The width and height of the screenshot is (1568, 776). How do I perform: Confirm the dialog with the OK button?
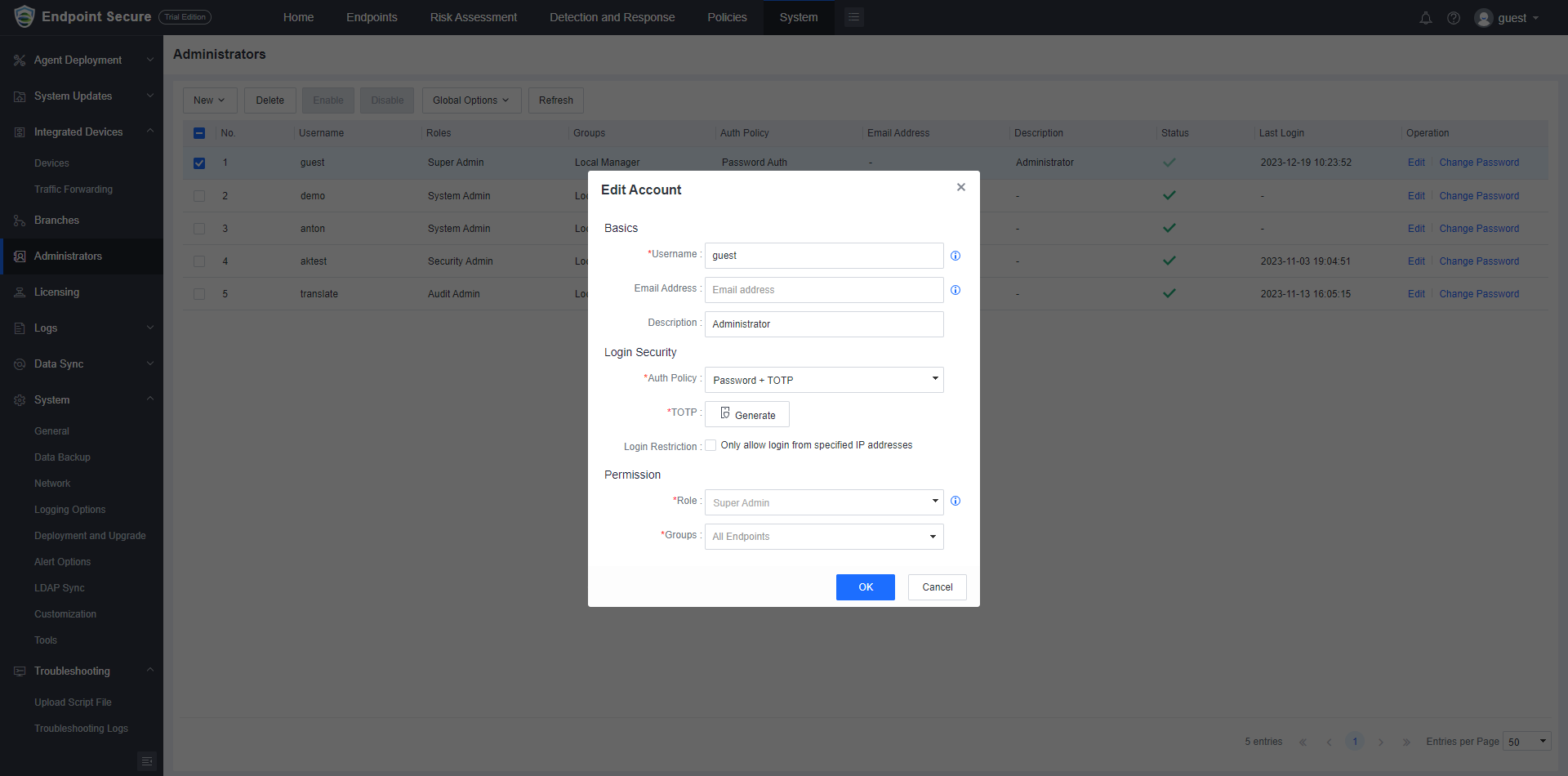[x=865, y=587]
